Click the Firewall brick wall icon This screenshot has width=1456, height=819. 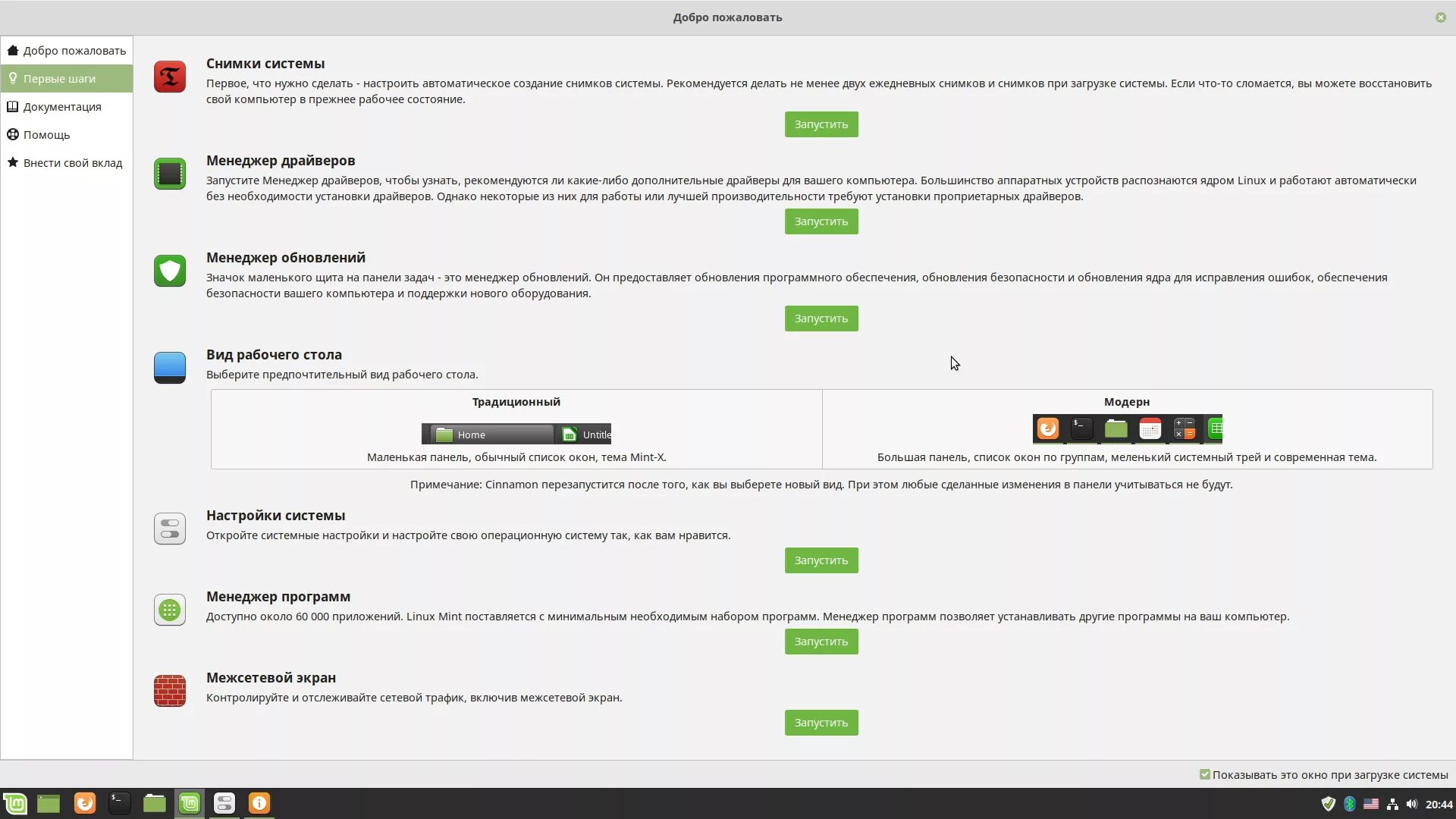(169, 691)
